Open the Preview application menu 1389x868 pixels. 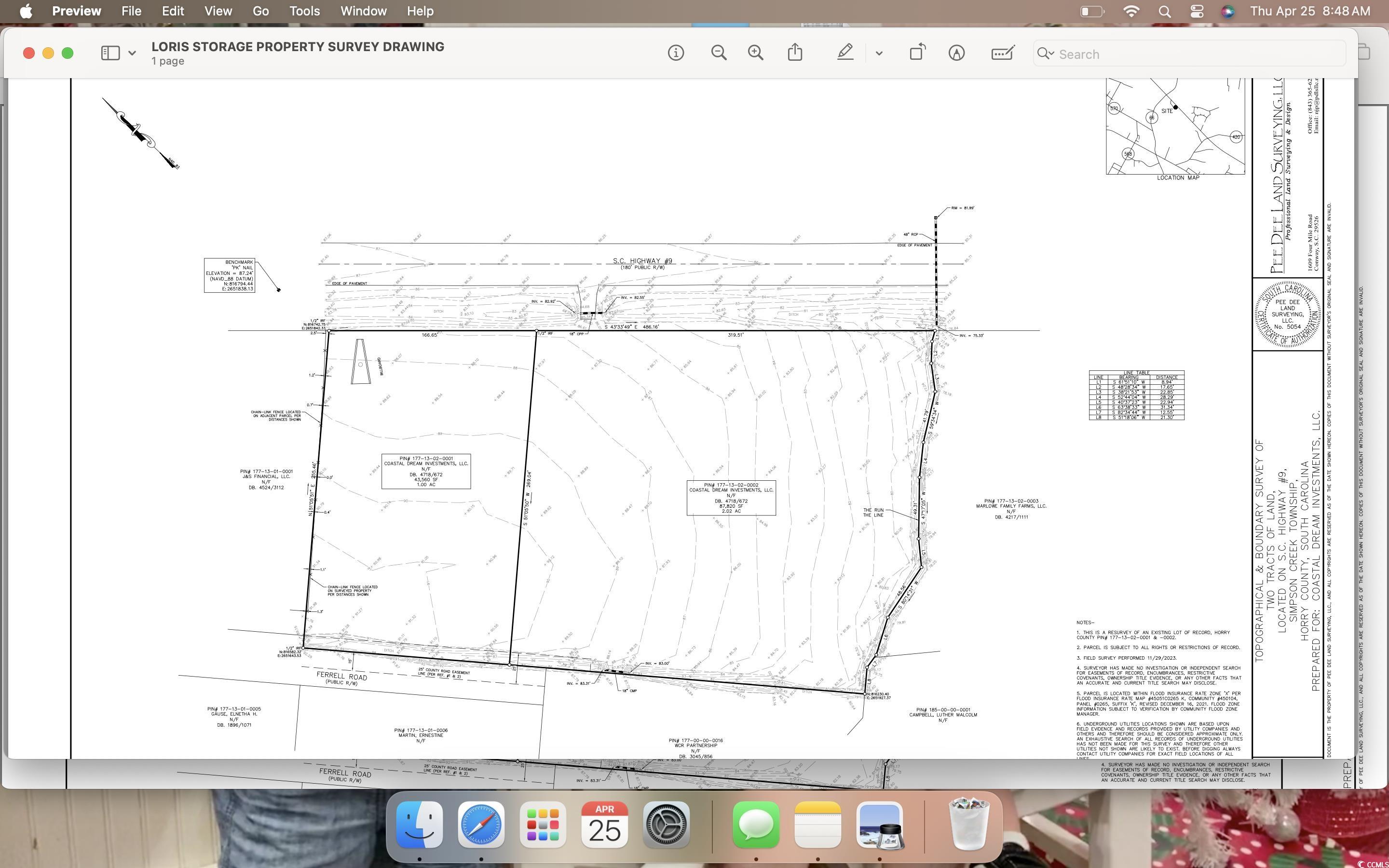point(76,11)
